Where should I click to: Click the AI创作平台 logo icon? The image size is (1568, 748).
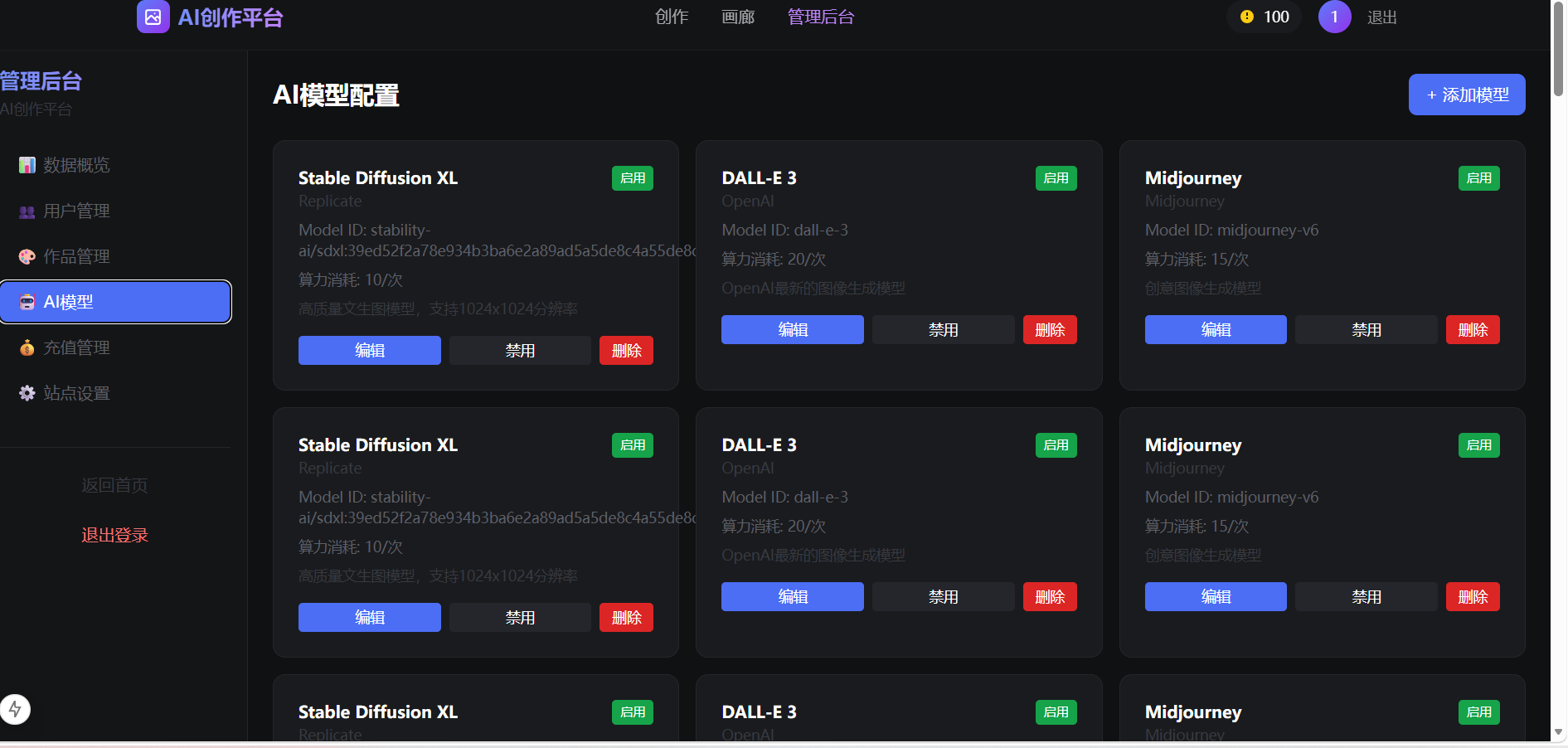coord(153,17)
